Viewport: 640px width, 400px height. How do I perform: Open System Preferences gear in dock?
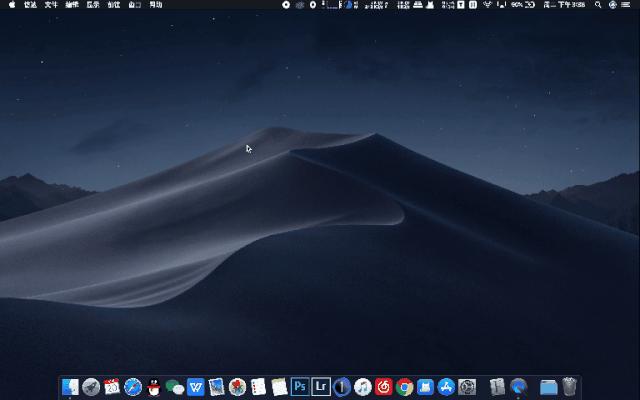click(467, 387)
